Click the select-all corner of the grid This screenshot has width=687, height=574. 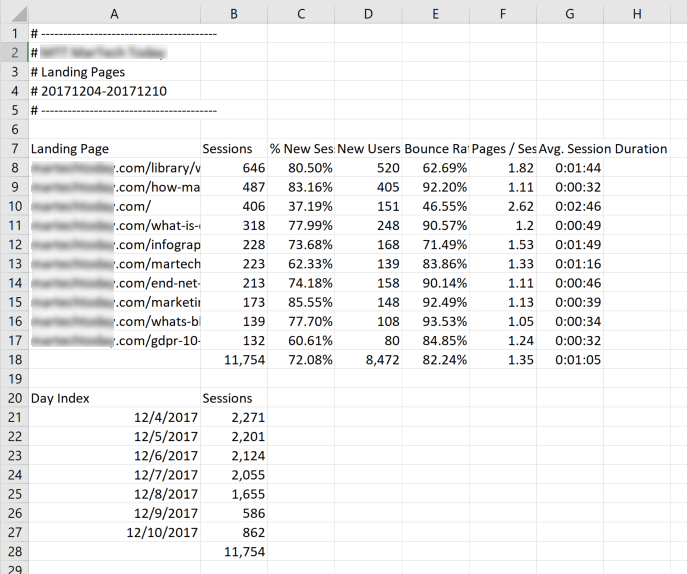coord(13,13)
